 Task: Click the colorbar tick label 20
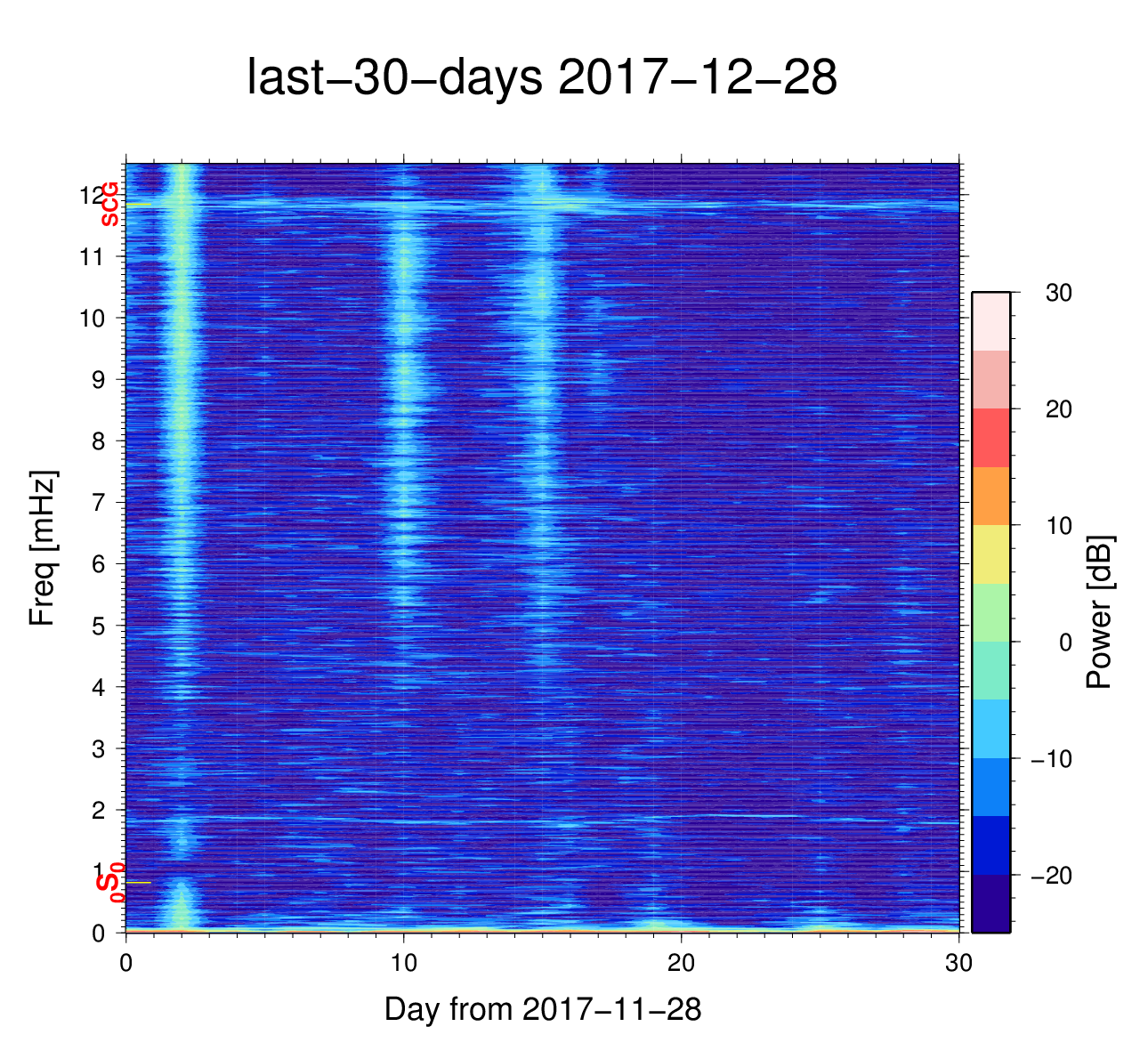tap(1058, 409)
